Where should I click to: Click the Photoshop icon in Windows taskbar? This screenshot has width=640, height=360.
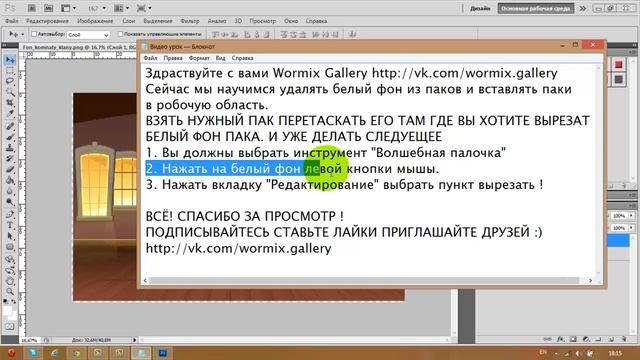(x=163, y=353)
